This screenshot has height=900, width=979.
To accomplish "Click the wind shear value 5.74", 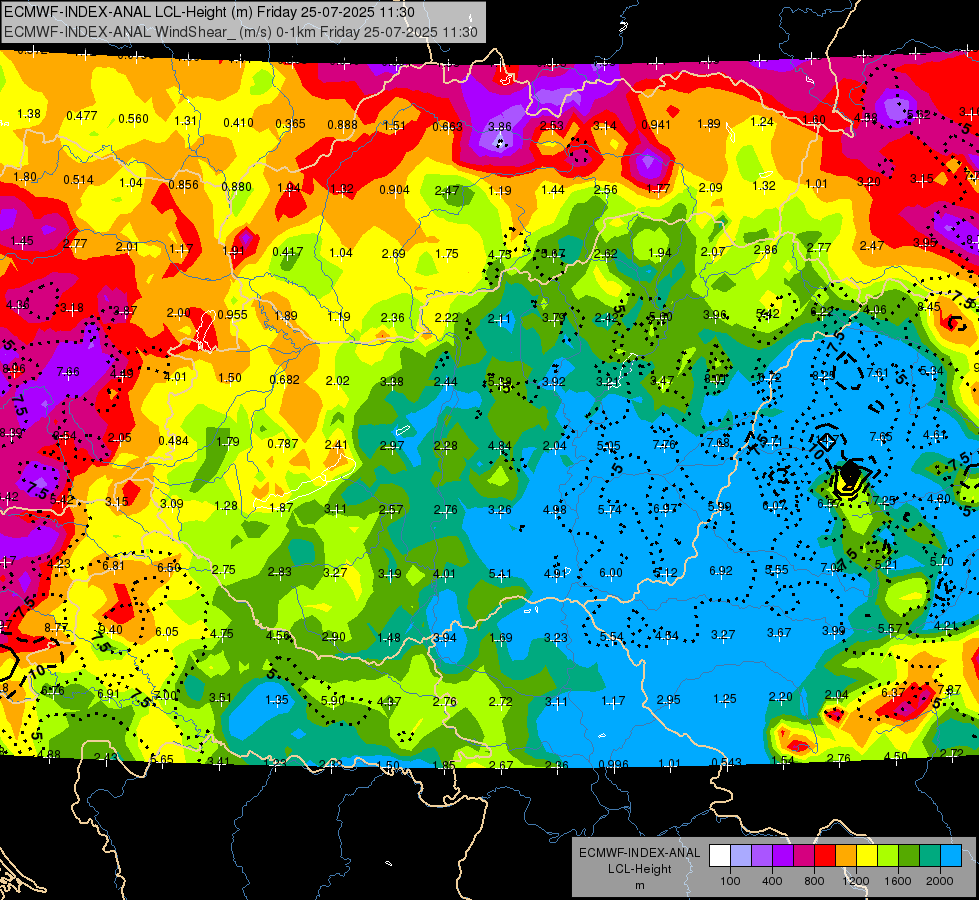I will (609, 510).
